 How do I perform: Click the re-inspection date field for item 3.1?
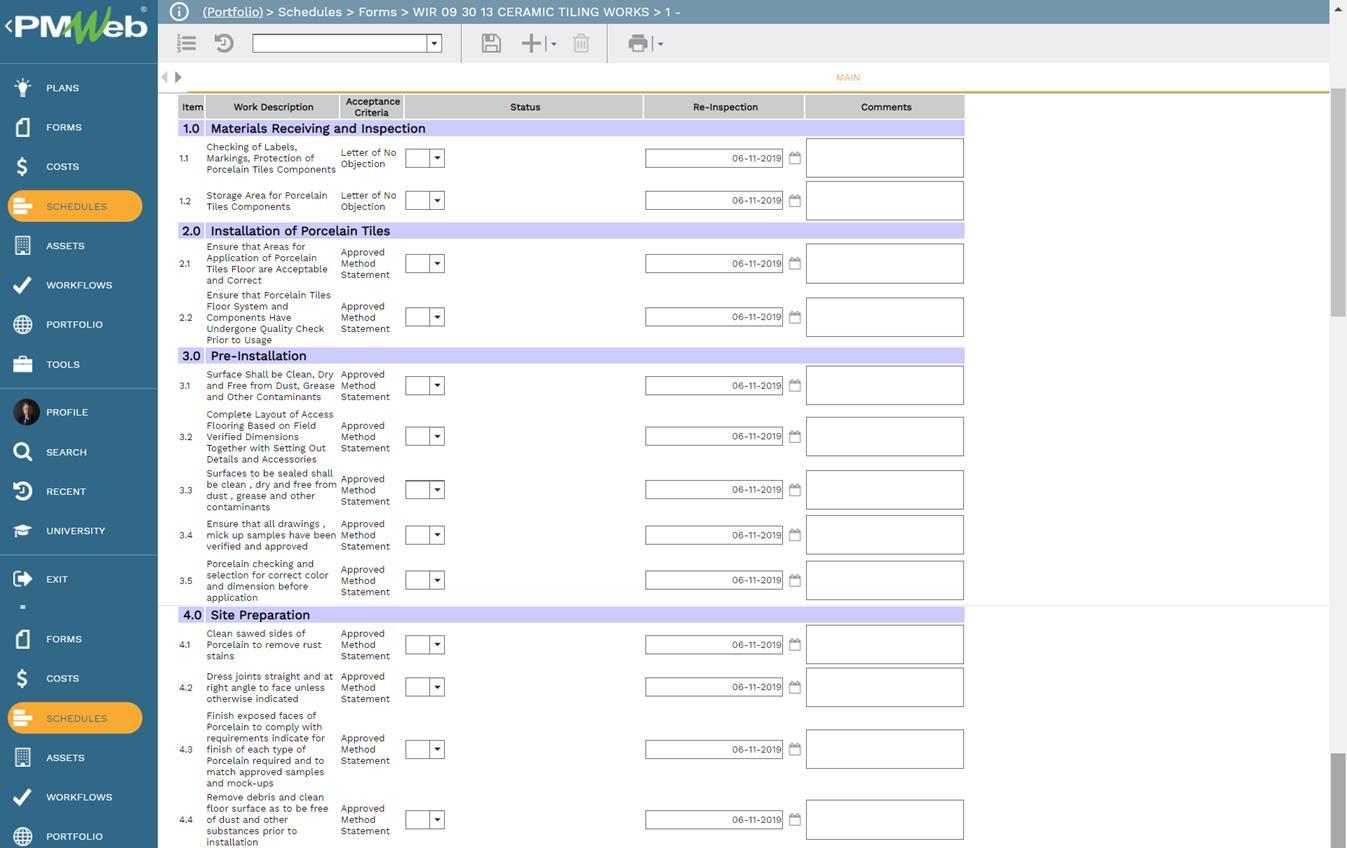point(713,386)
